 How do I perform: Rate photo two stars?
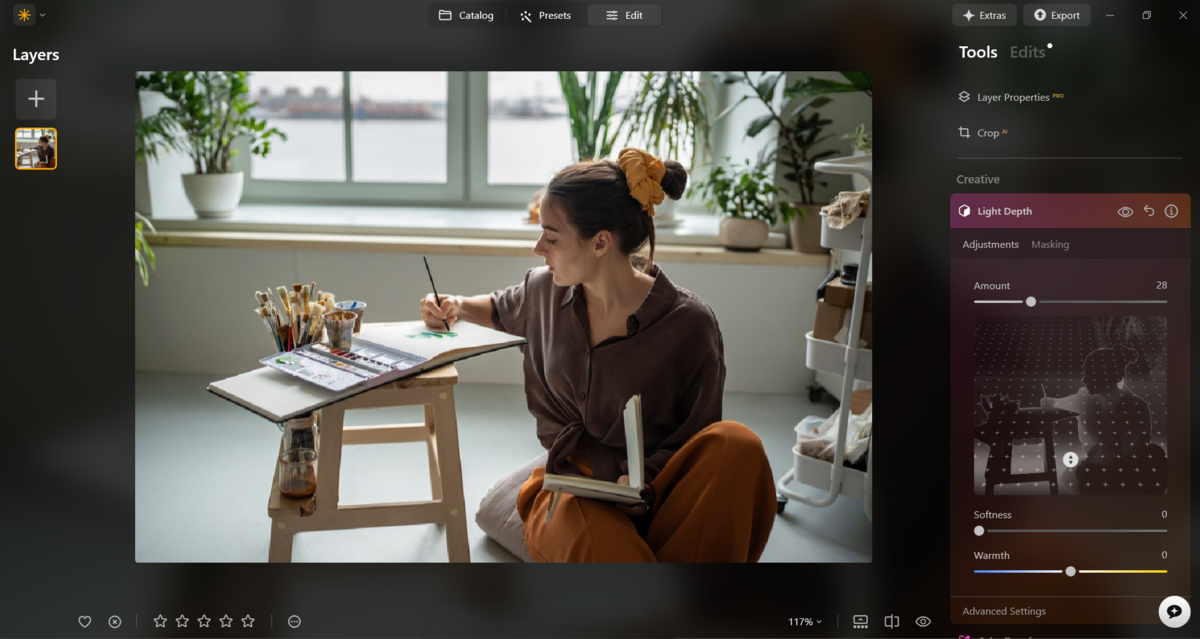(x=182, y=621)
